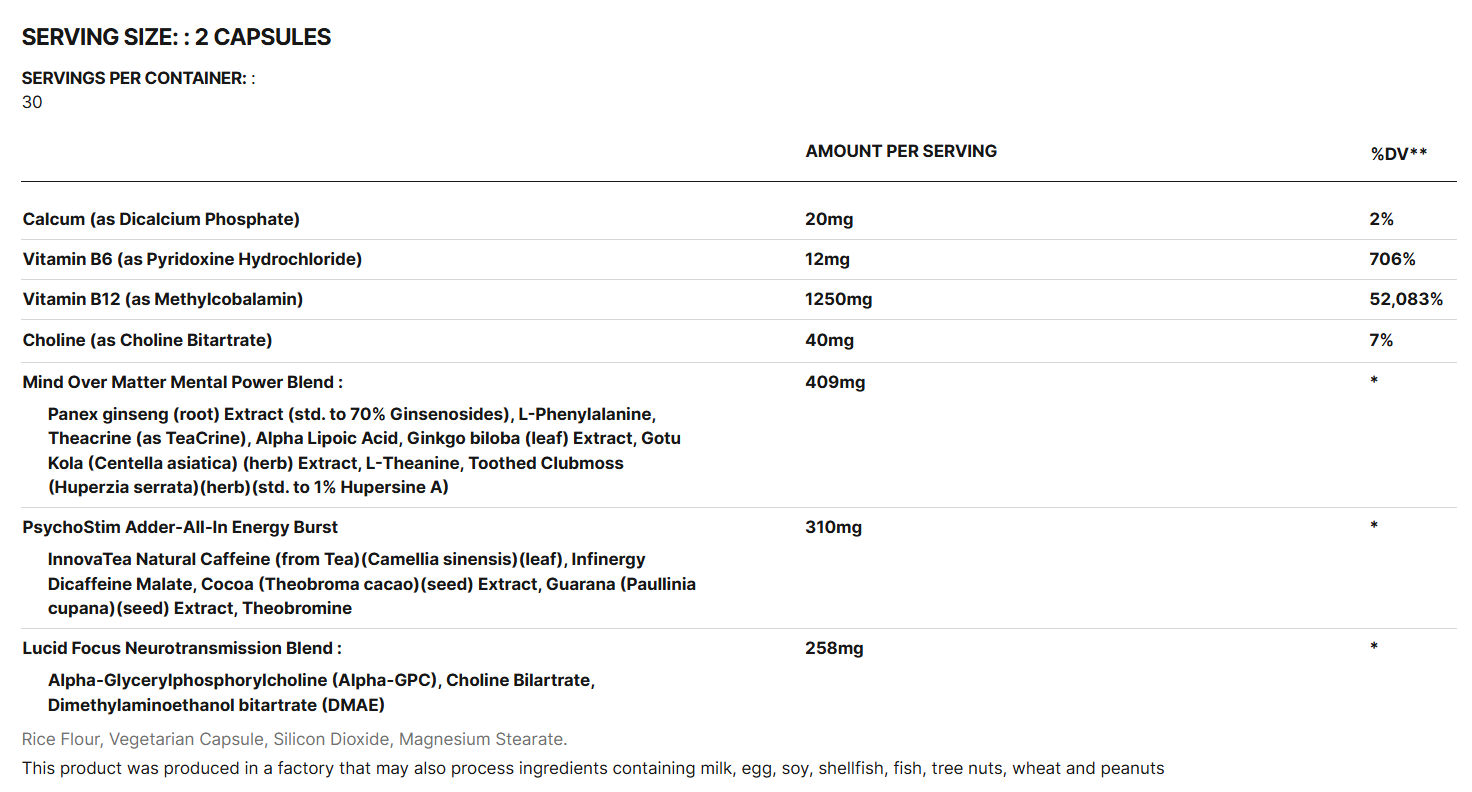Click the 706% daily value figure

pos(1392,259)
